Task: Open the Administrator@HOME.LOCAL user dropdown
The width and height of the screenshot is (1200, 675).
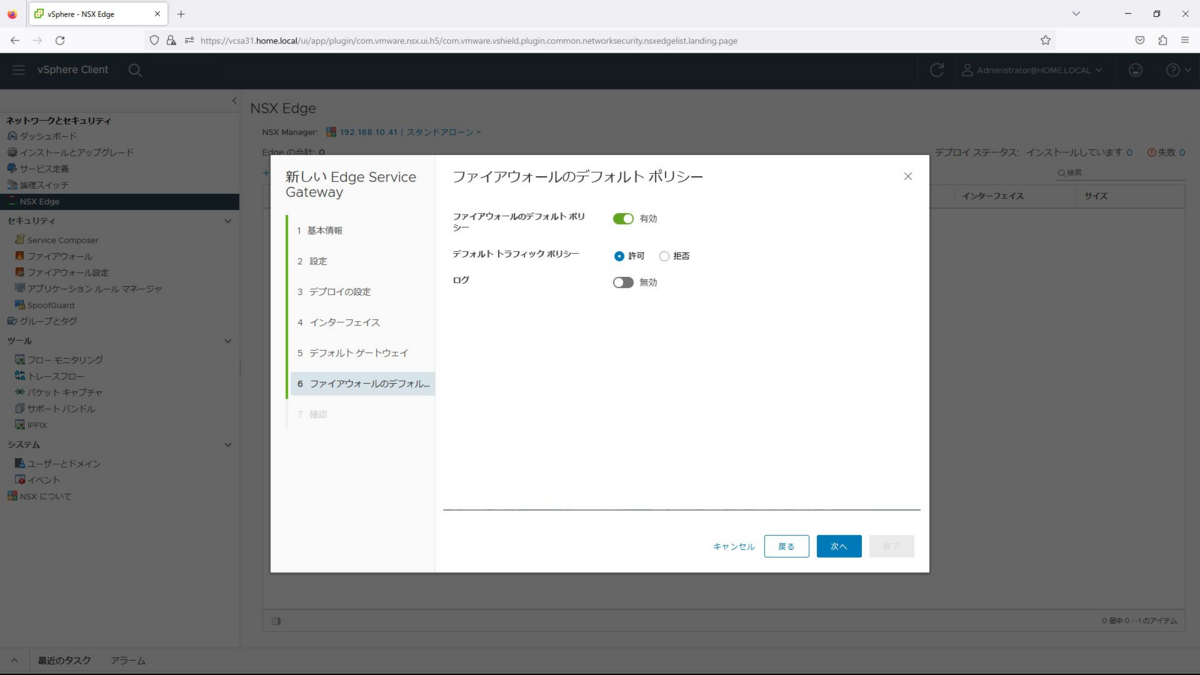Action: pos(1032,70)
